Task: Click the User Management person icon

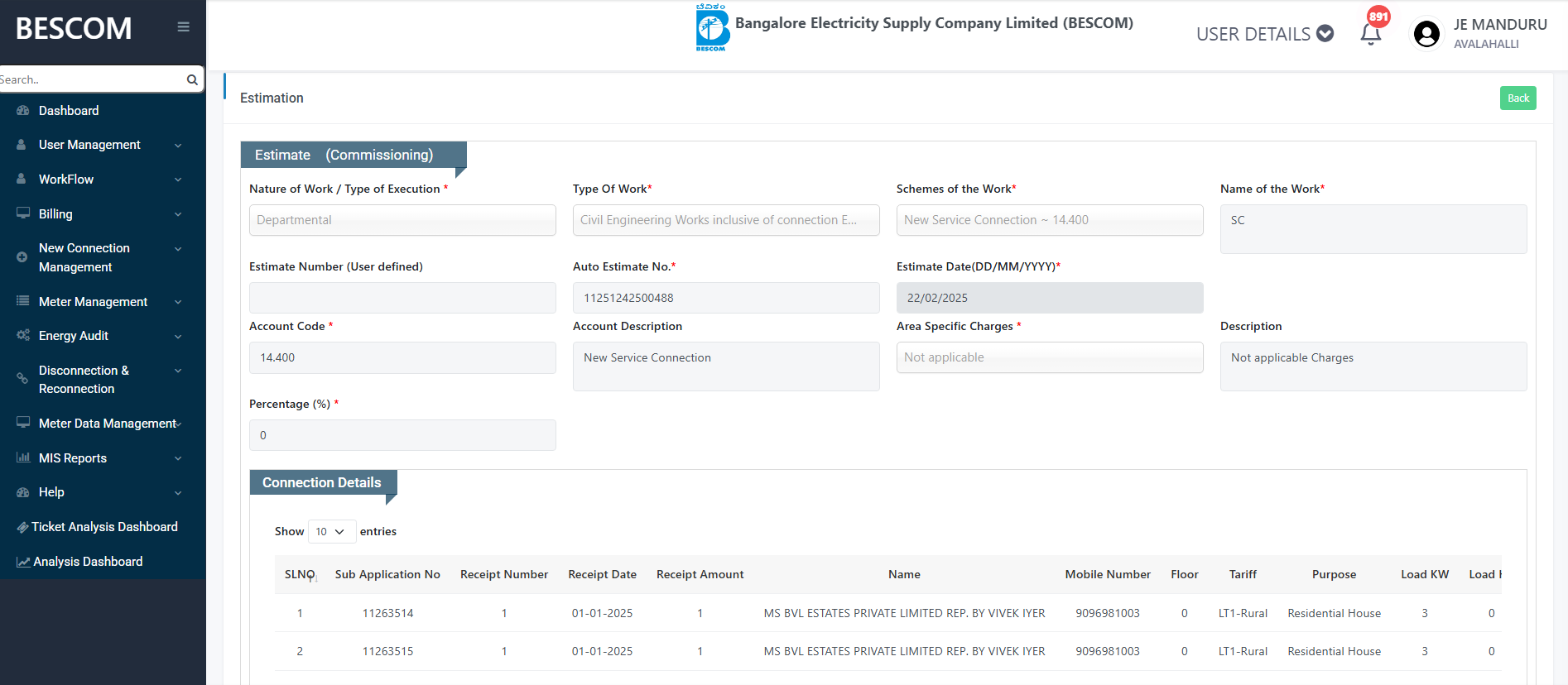Action: point(22,144)
